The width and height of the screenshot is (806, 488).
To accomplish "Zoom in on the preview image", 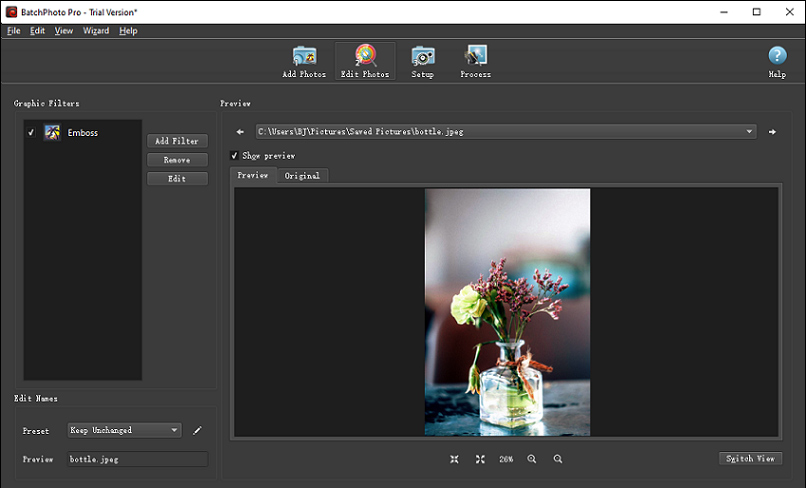I will (532, 459).
